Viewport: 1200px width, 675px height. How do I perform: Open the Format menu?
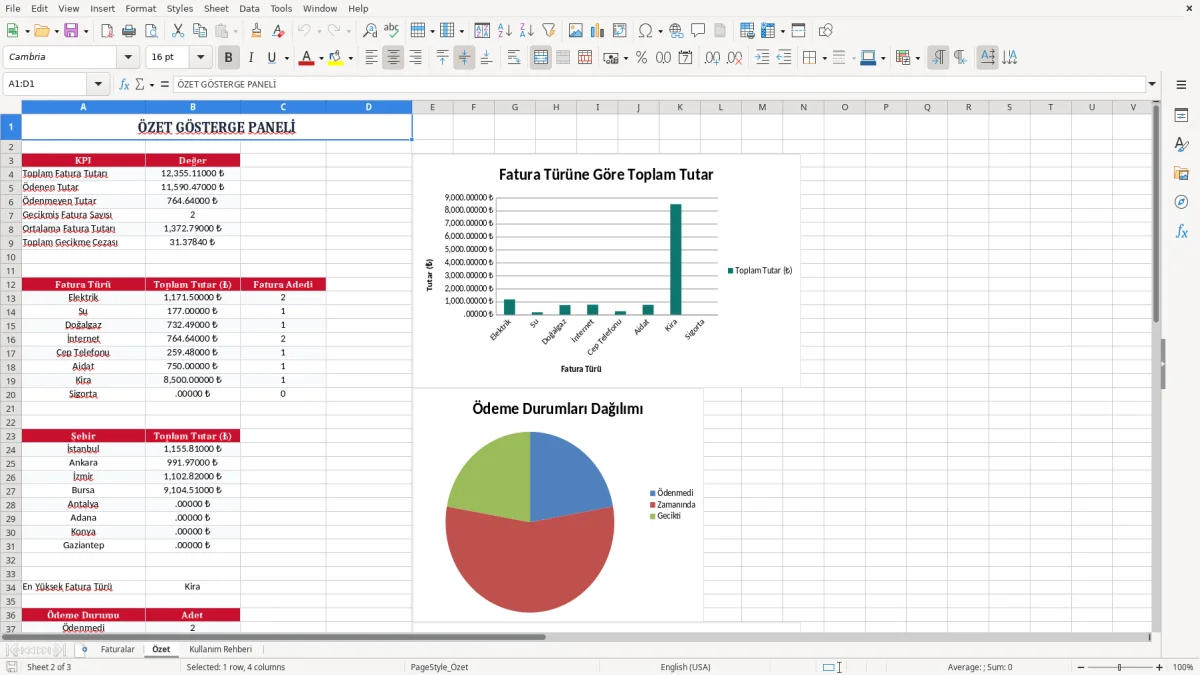tap(140, 8)
